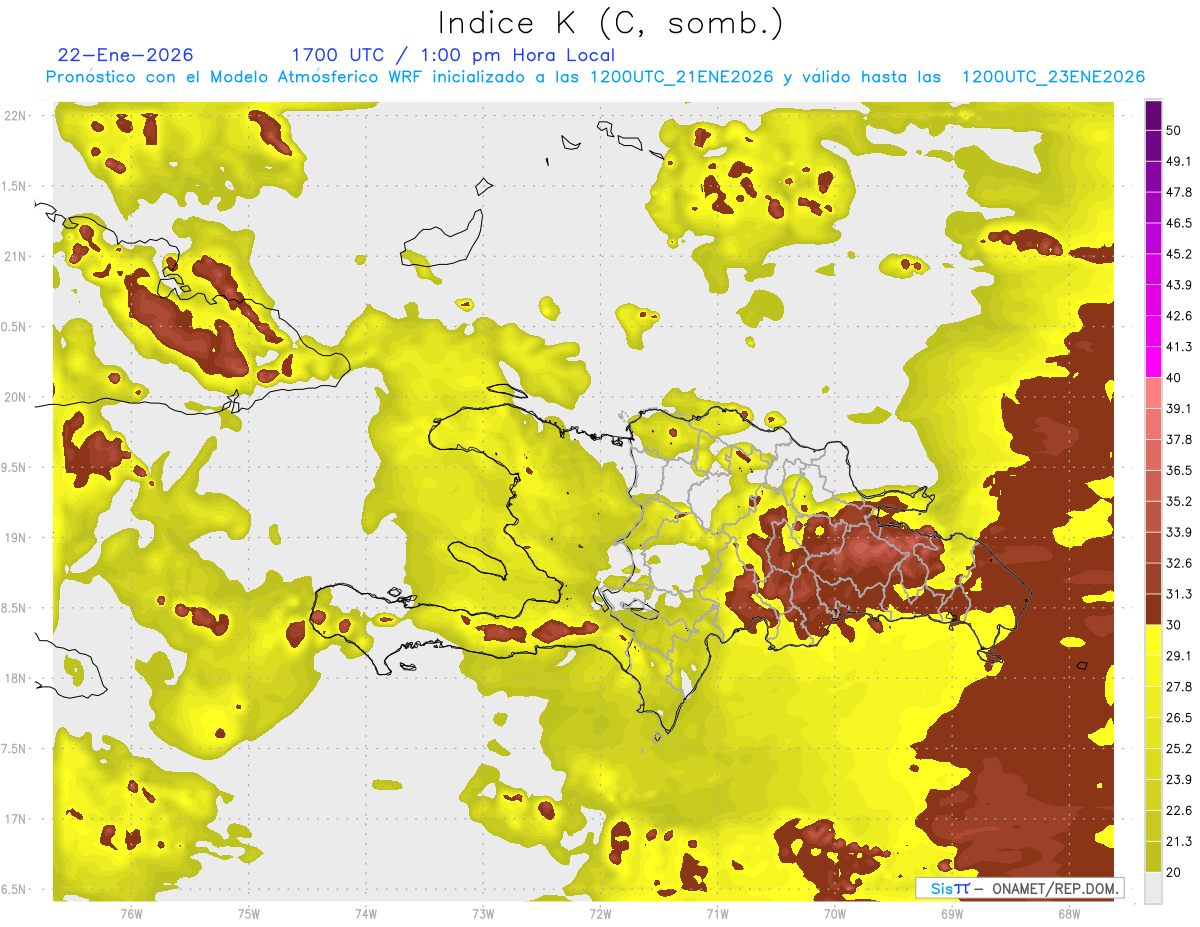
Task: Click the magenta legend band between 41.3 and 42.6
Action: point(1153,331)
